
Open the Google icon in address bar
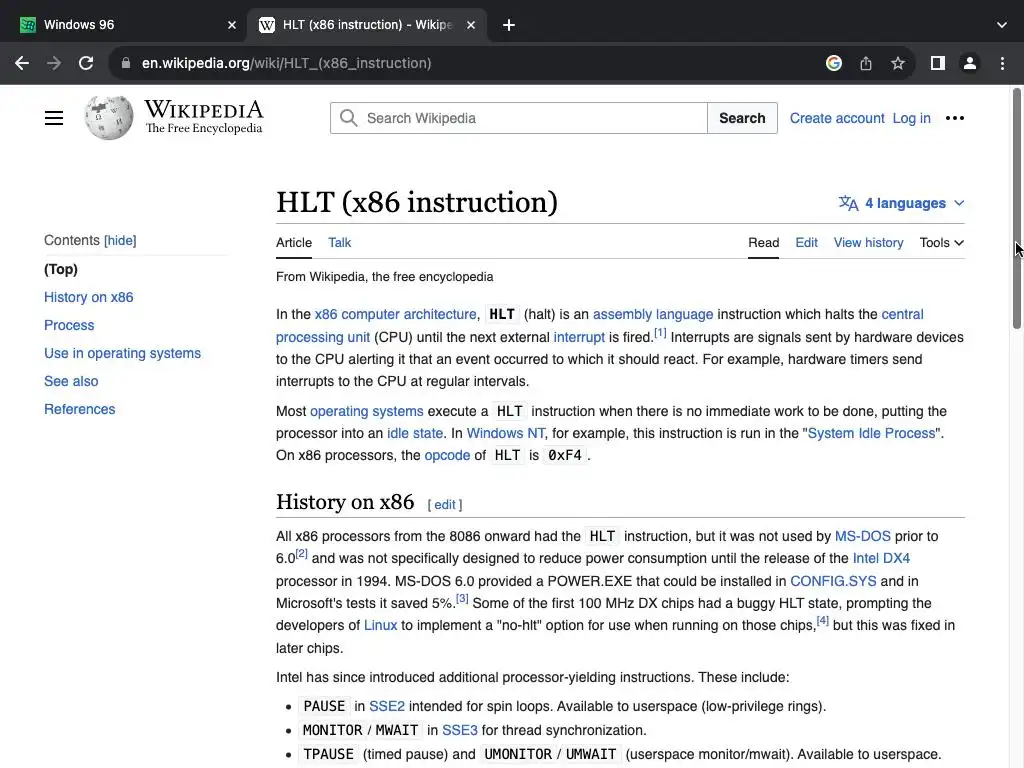click(833, 63)
